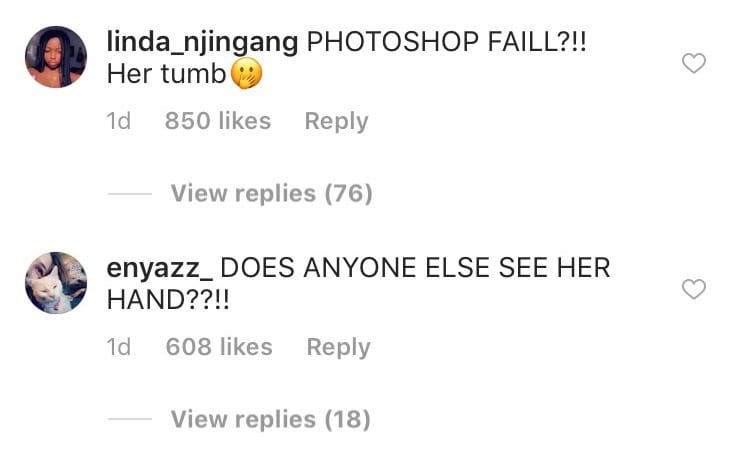
Task: Visit the linda_njingang username link
Action: click(202, 42)
